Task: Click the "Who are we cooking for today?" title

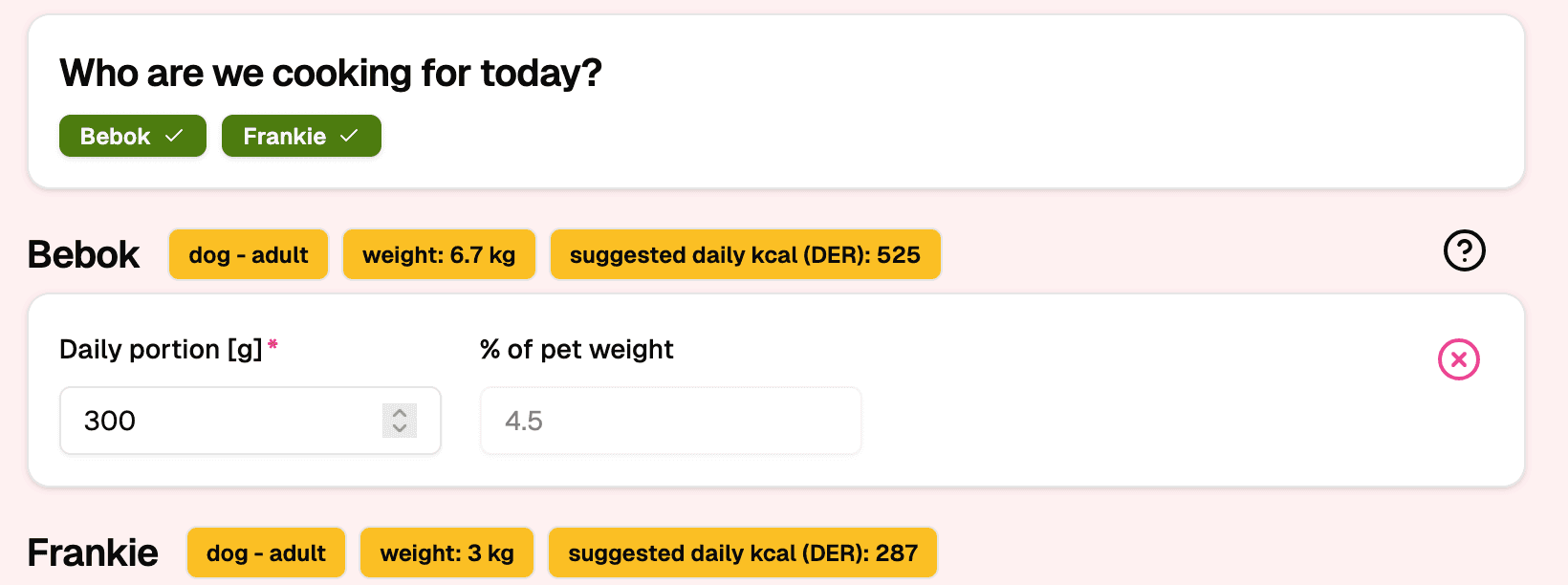Action: tap(331, 73)
